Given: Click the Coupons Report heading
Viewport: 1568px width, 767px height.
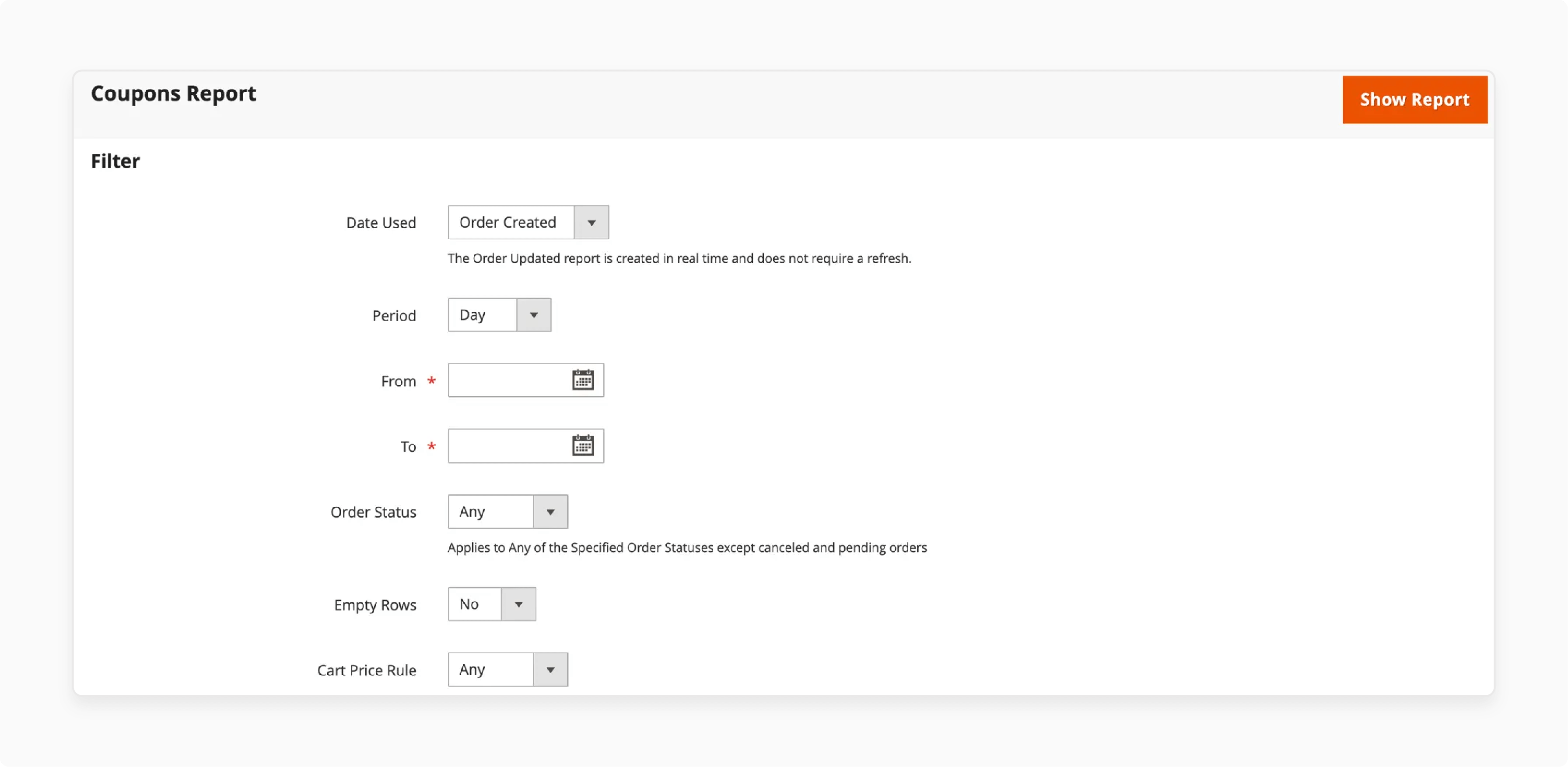Looking at the screenshot, I should [x=174, y=94].
